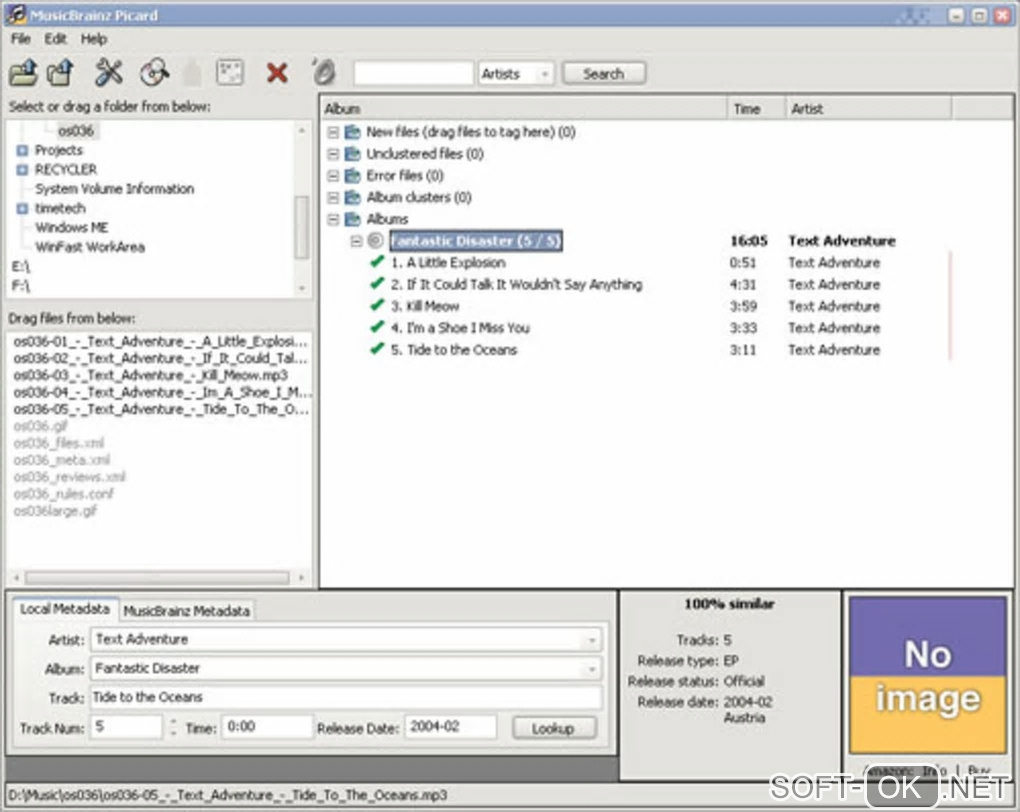Switch to the MusicBrainz Metadata tab
This screenshot has width=1020, height=812.
point(187,610)
